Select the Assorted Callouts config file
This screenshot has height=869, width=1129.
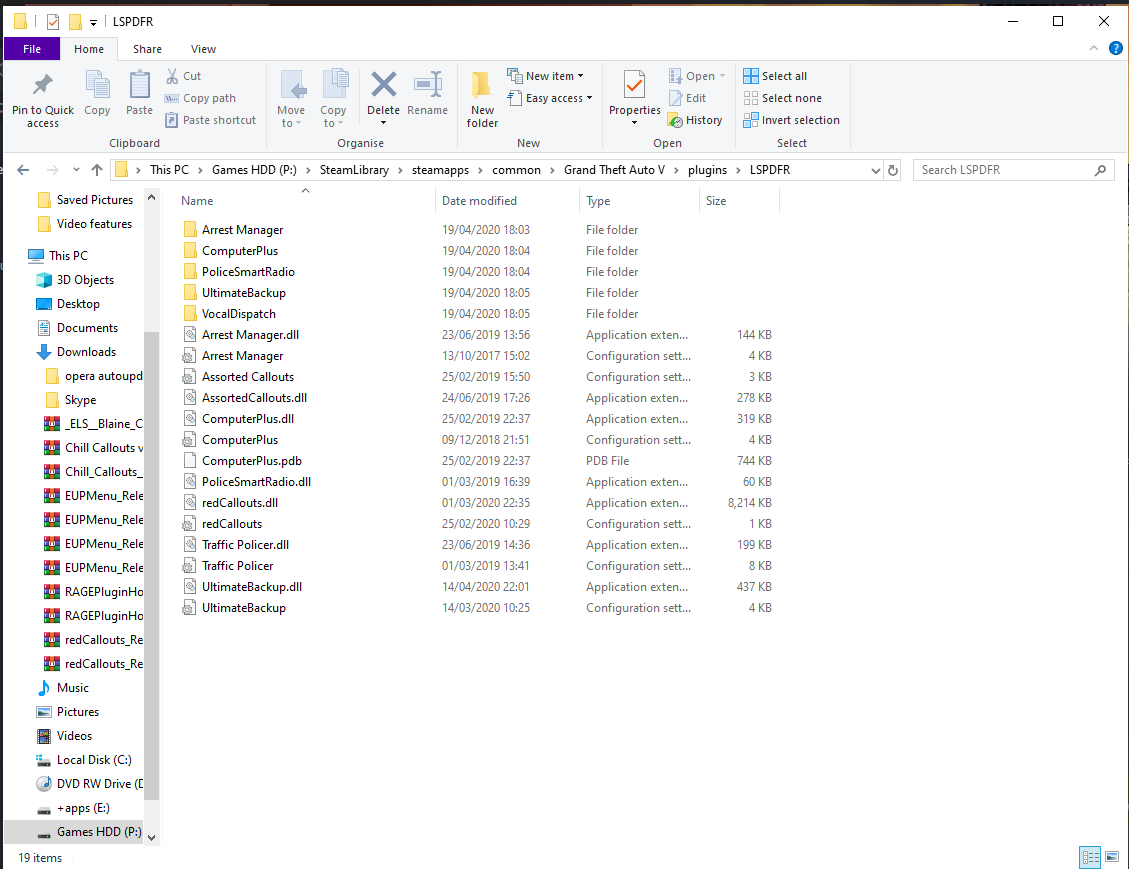248,377
